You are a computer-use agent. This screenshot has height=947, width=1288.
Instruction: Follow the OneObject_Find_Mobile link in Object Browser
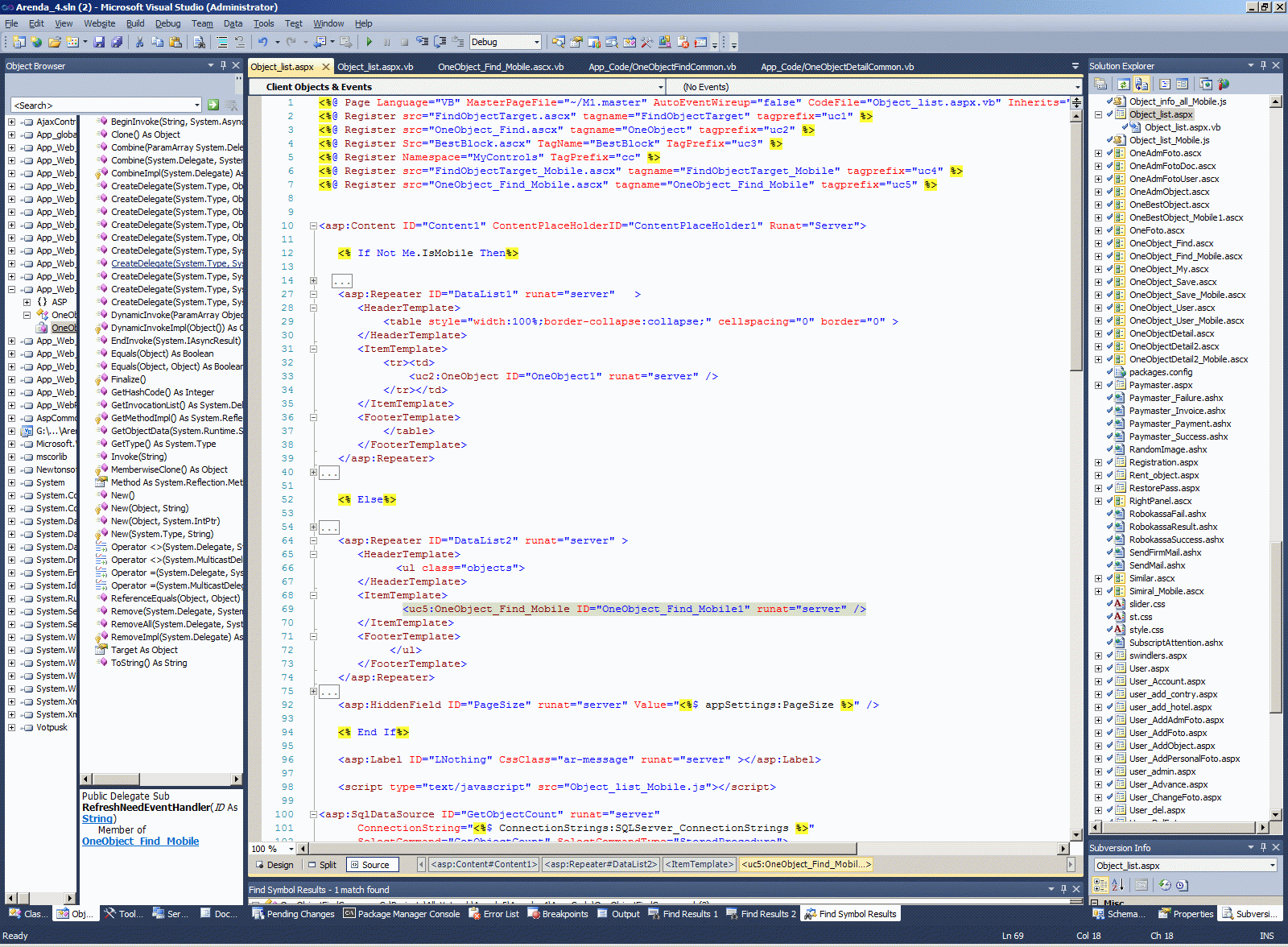[x=140, y=842]
